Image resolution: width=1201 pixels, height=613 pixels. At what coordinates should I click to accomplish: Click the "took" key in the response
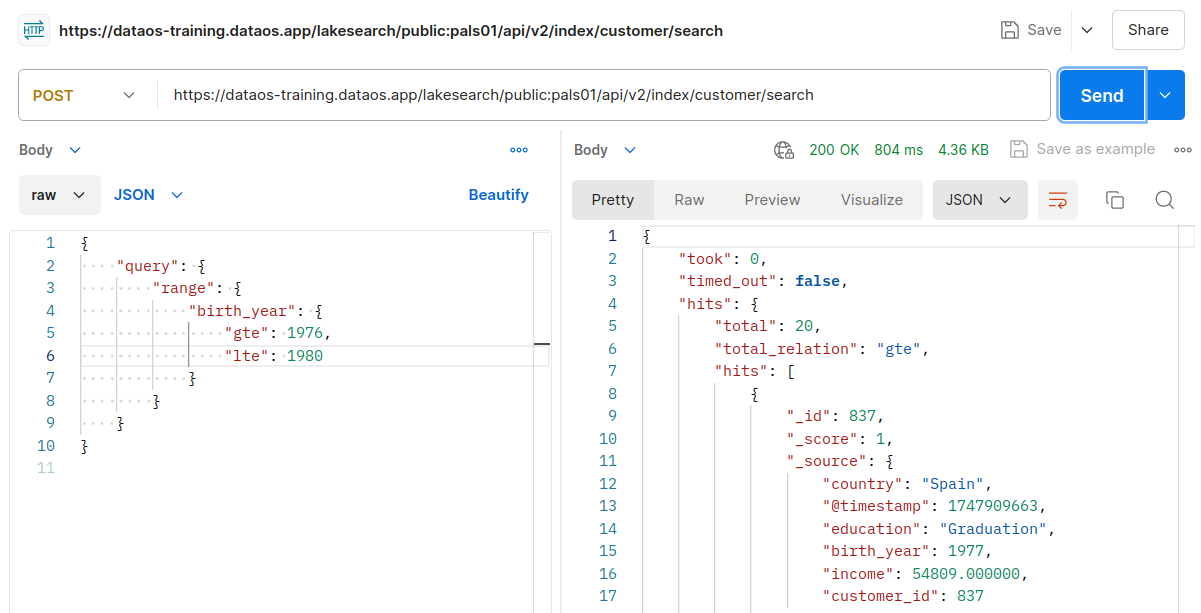pyautogui.click(x=706, y=259)
